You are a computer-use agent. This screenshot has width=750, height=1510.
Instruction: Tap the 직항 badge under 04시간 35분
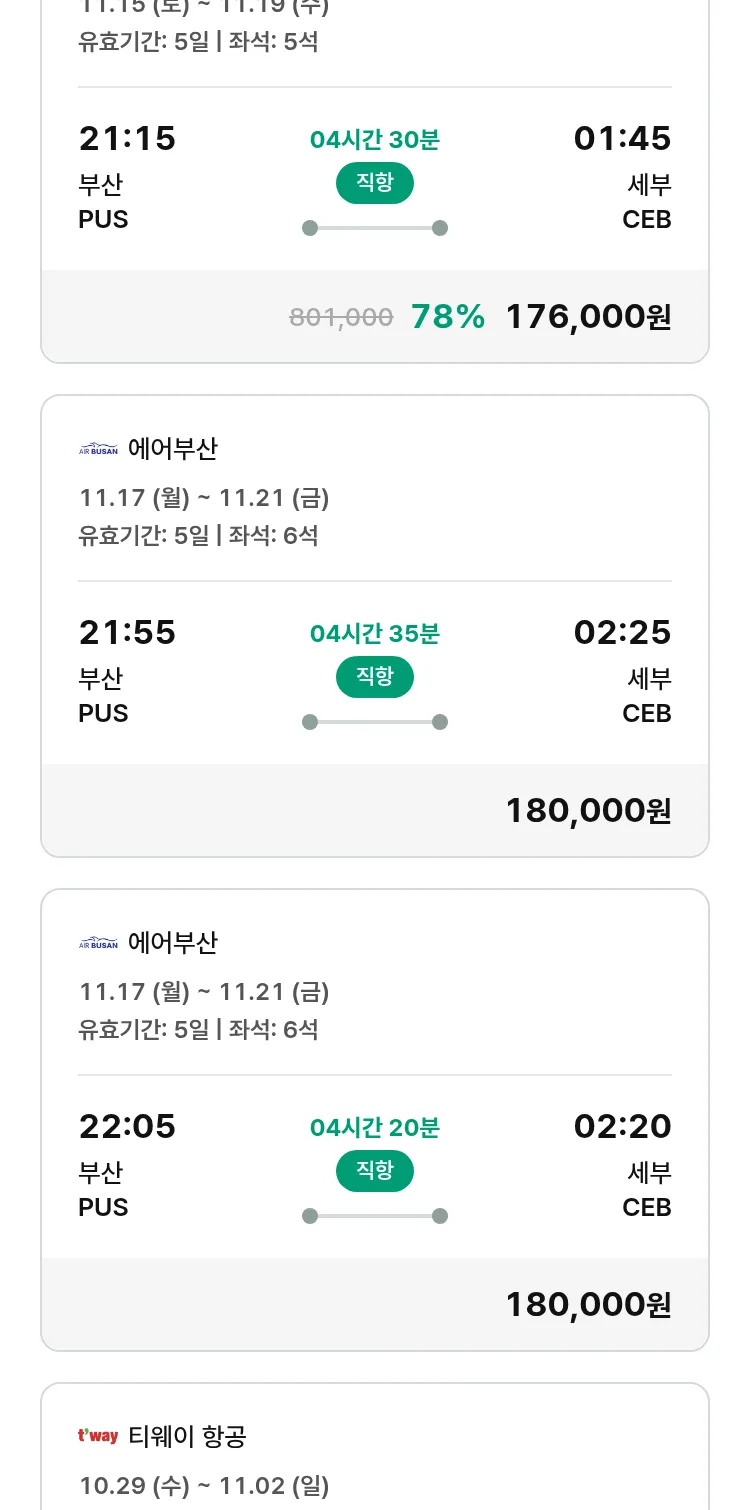point(374,677)
